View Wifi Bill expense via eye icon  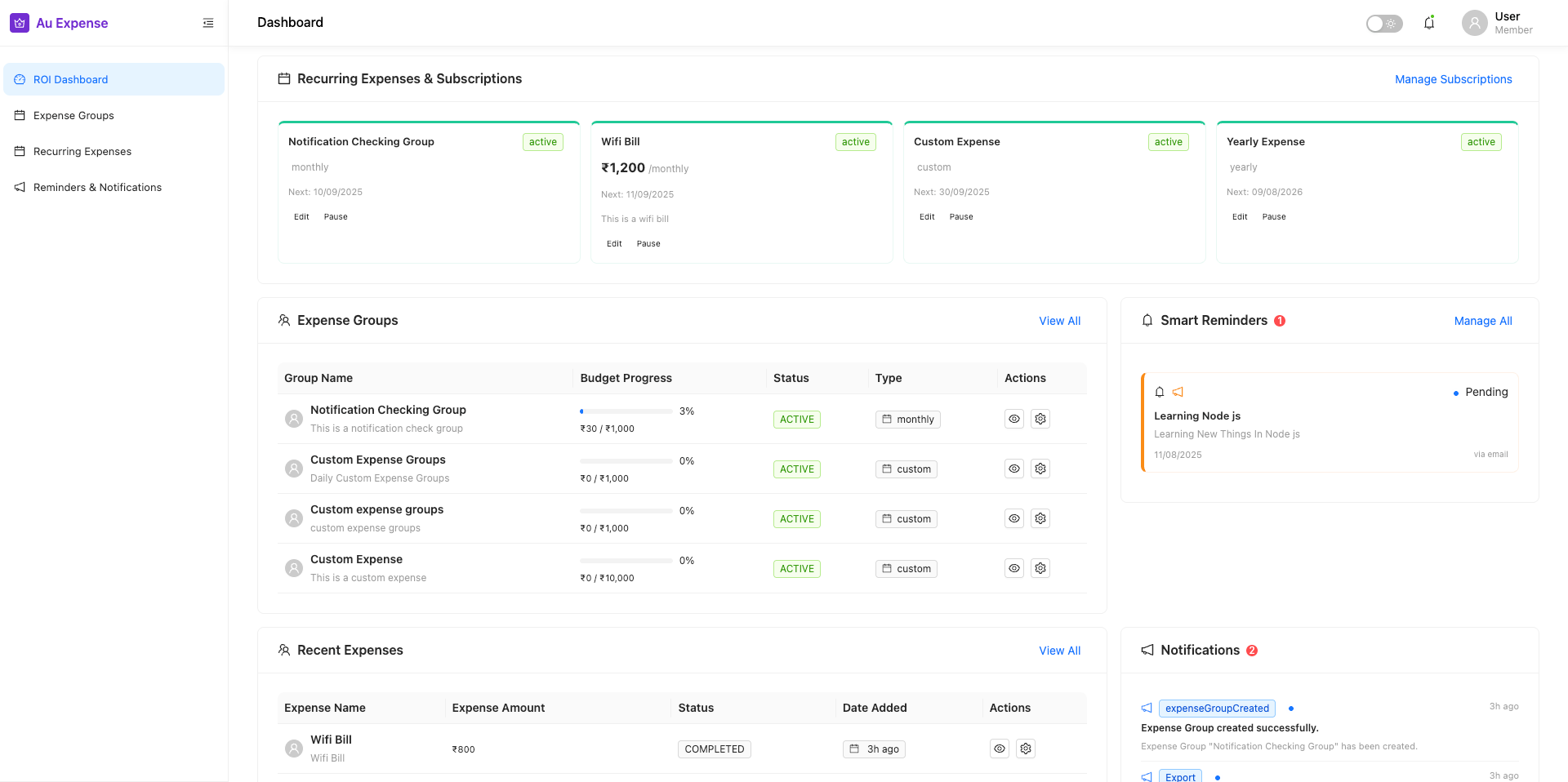point(999,749)
